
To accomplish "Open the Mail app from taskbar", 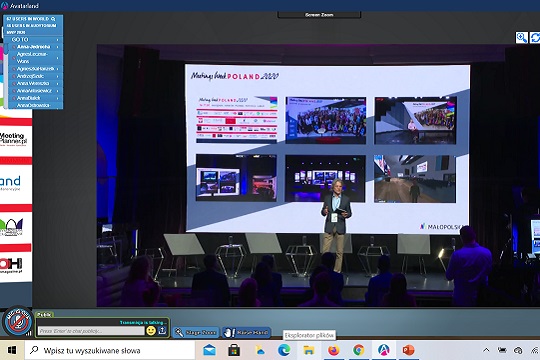I will [x=209, y=350].
